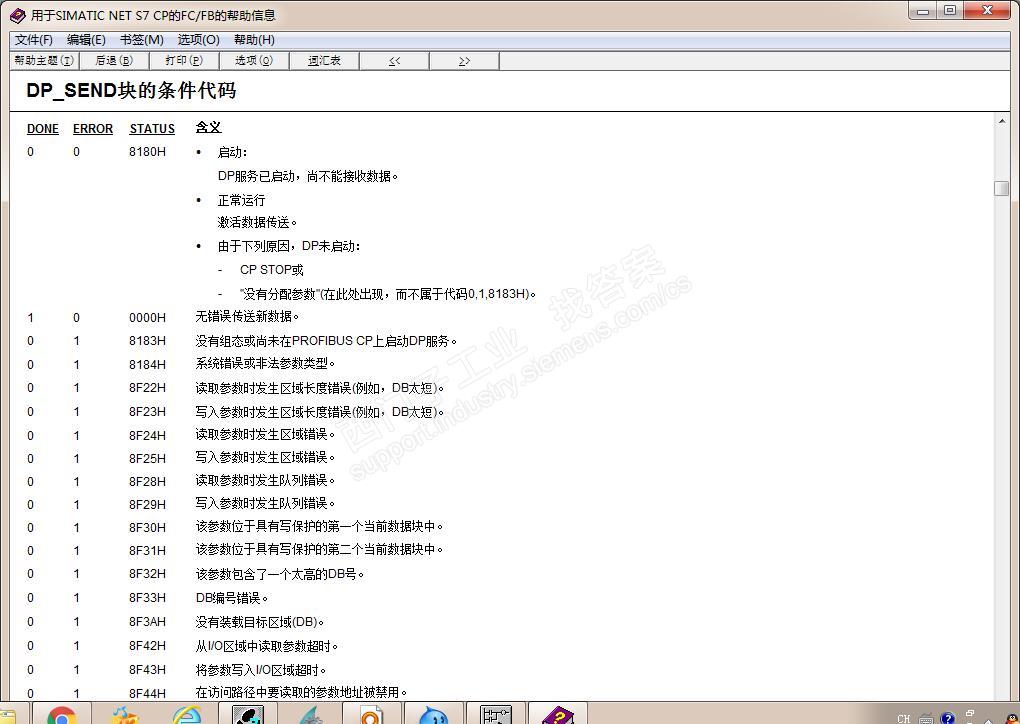Click the text 系统错误或非法参数类型。
The height and width of the screenshot is (724, 1020).
265,364
